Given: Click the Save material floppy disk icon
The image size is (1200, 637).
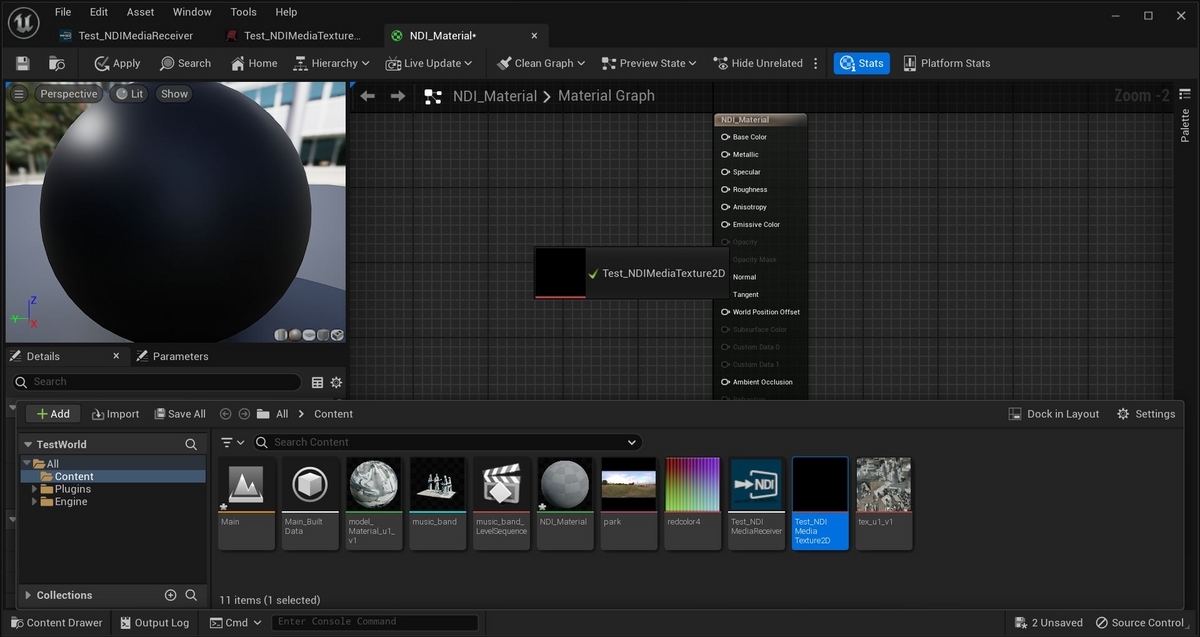Looking at the screenshot, I should click(22, 63).
